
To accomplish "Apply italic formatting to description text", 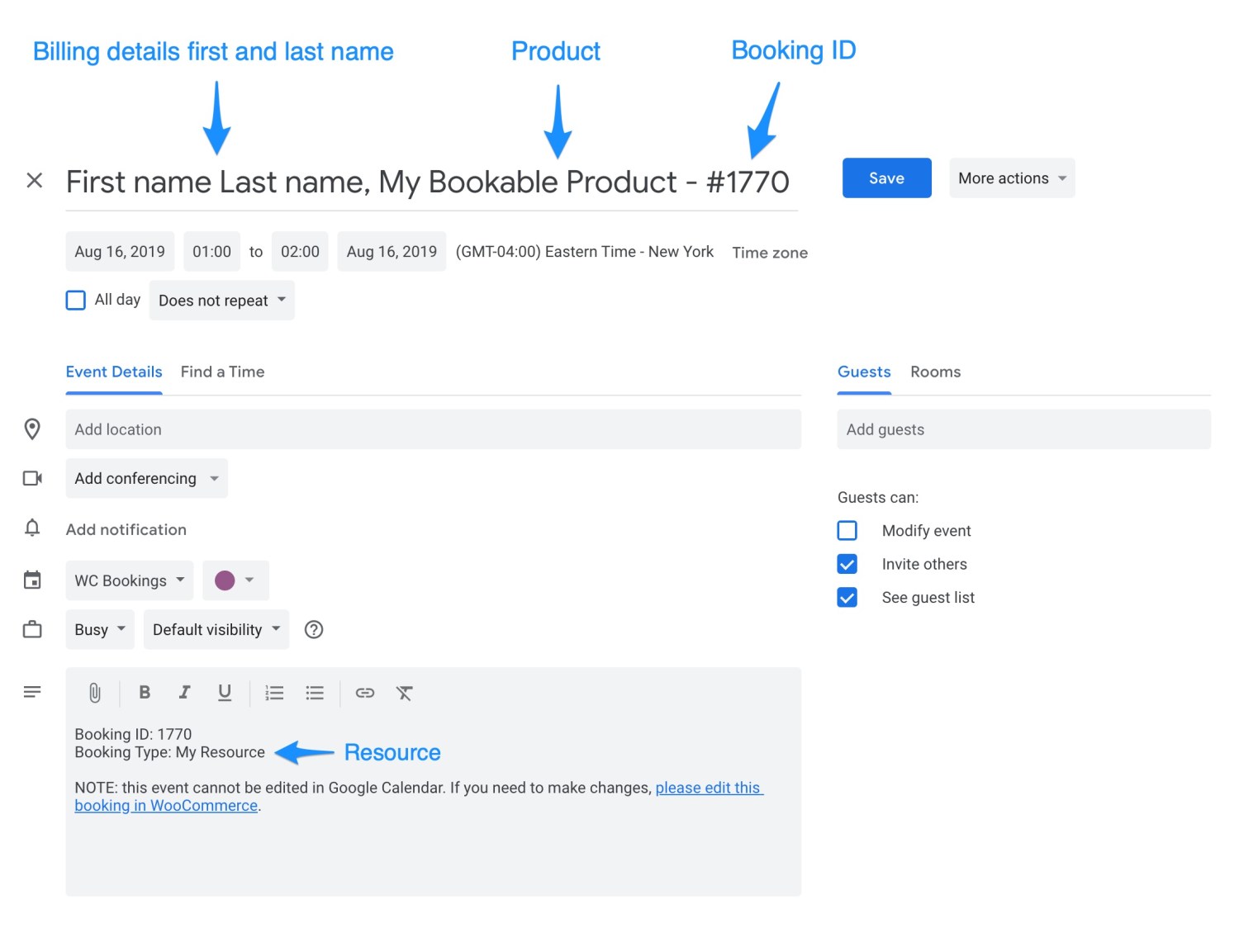I will [184, 693].
